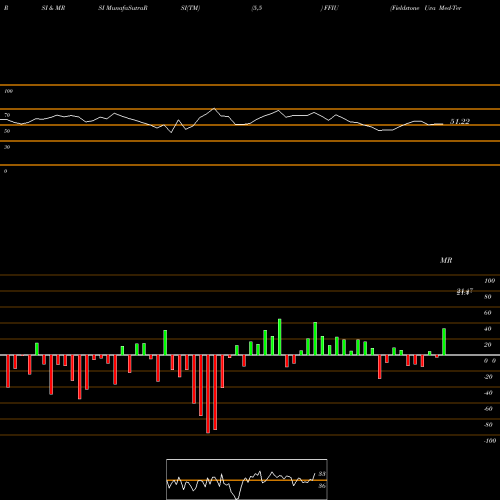Viewport: 500px width, 500px height.
Task: Click the '-100' label on MR axis
Action: pyautogui.click(x=490, y=441)
